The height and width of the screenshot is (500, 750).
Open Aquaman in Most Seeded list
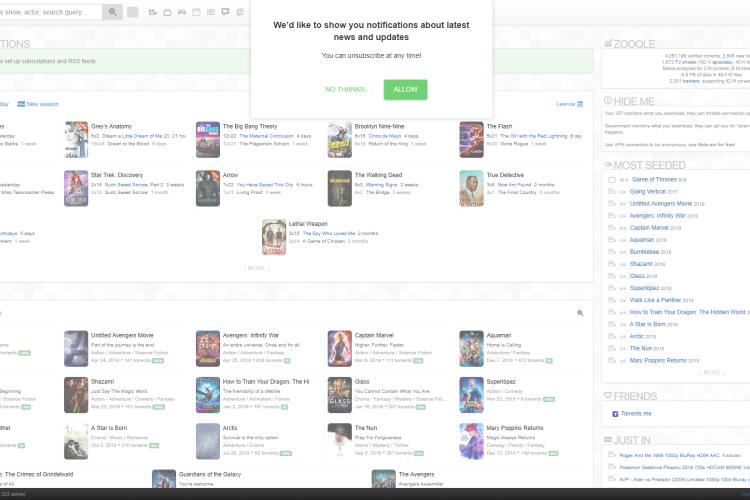point(642,240)
